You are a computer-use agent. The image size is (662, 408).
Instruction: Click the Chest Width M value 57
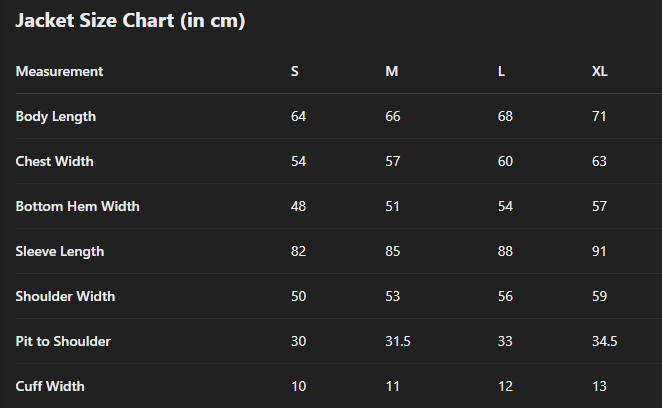[x=393, y=161]
